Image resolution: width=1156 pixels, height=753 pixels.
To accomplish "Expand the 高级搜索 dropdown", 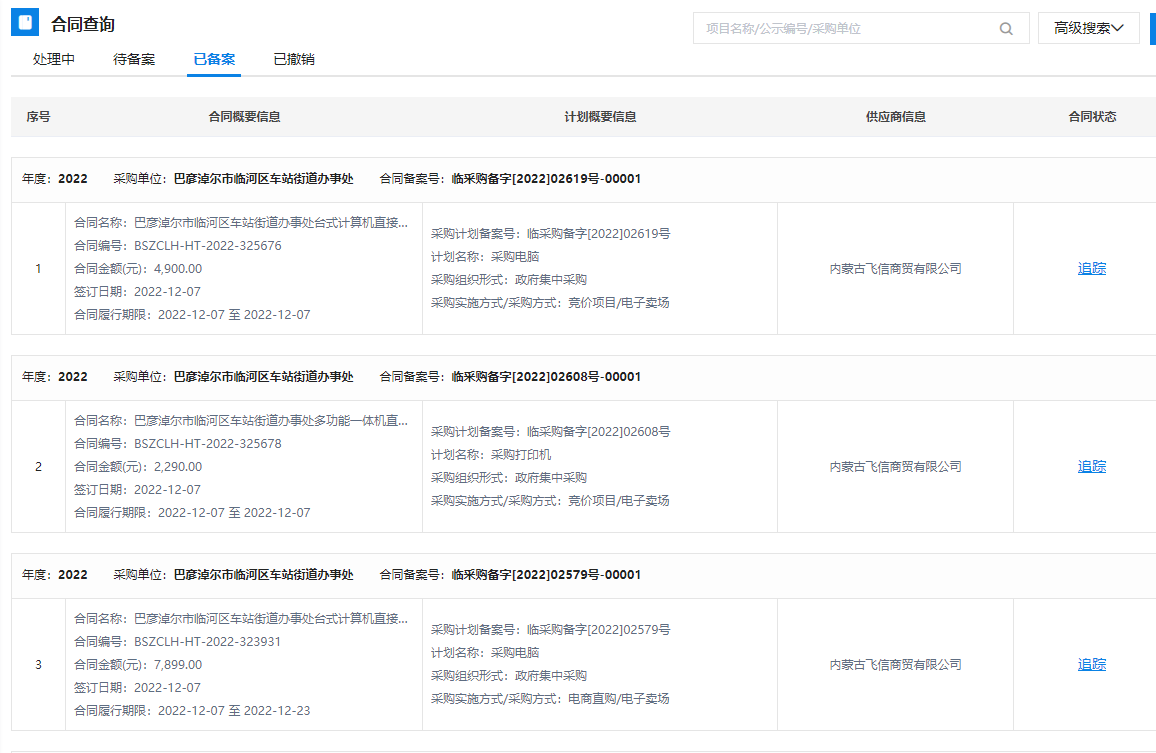I will pos(1088,28).
